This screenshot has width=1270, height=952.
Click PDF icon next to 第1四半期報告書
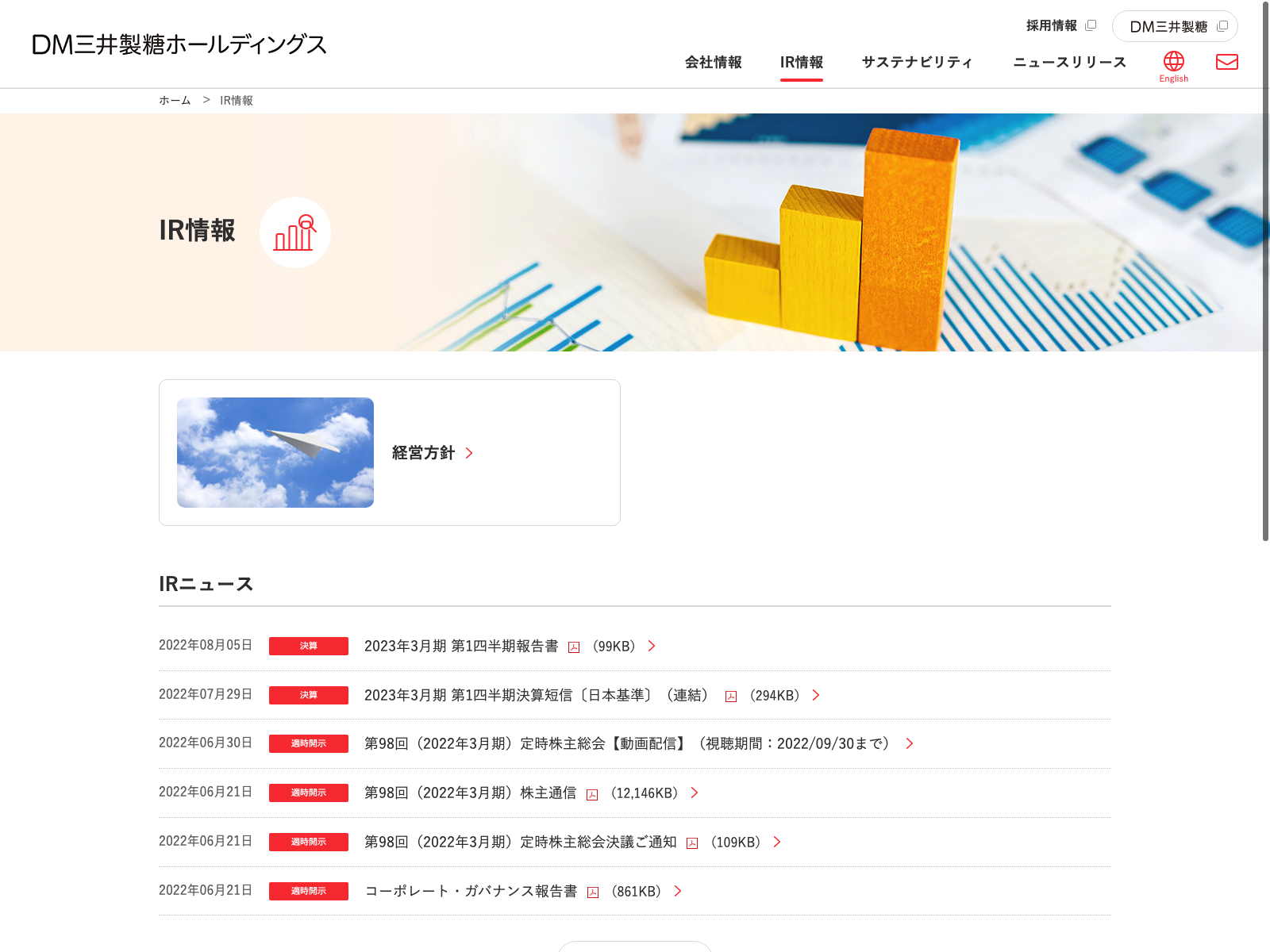(574, 647)
